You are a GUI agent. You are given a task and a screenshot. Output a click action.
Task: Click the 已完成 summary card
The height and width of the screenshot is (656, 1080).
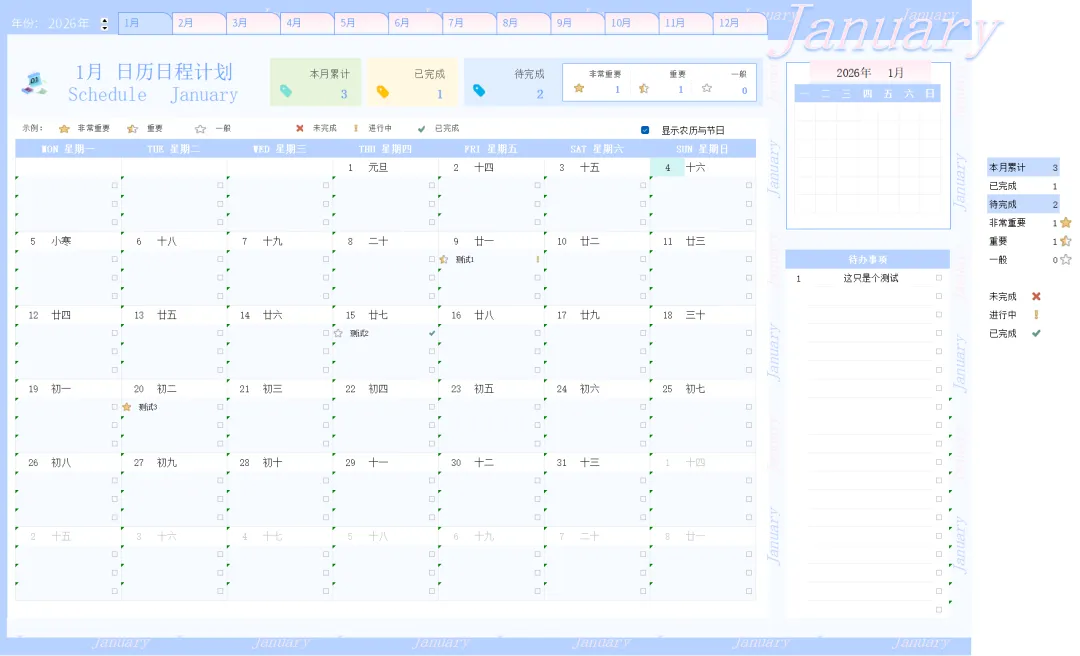tap(413, 82)
